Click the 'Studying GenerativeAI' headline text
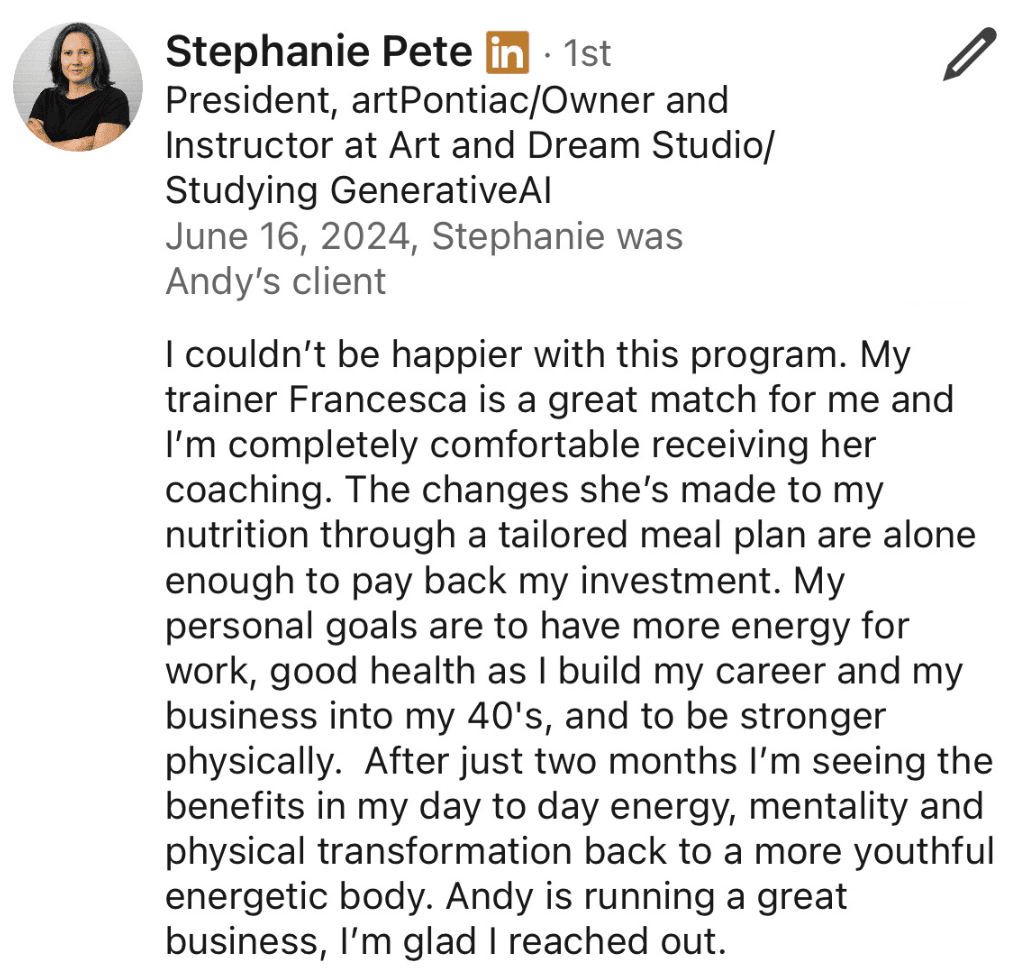Image resolution: width=1019 pixels, height=968 pixels. [x=358, y=190]
